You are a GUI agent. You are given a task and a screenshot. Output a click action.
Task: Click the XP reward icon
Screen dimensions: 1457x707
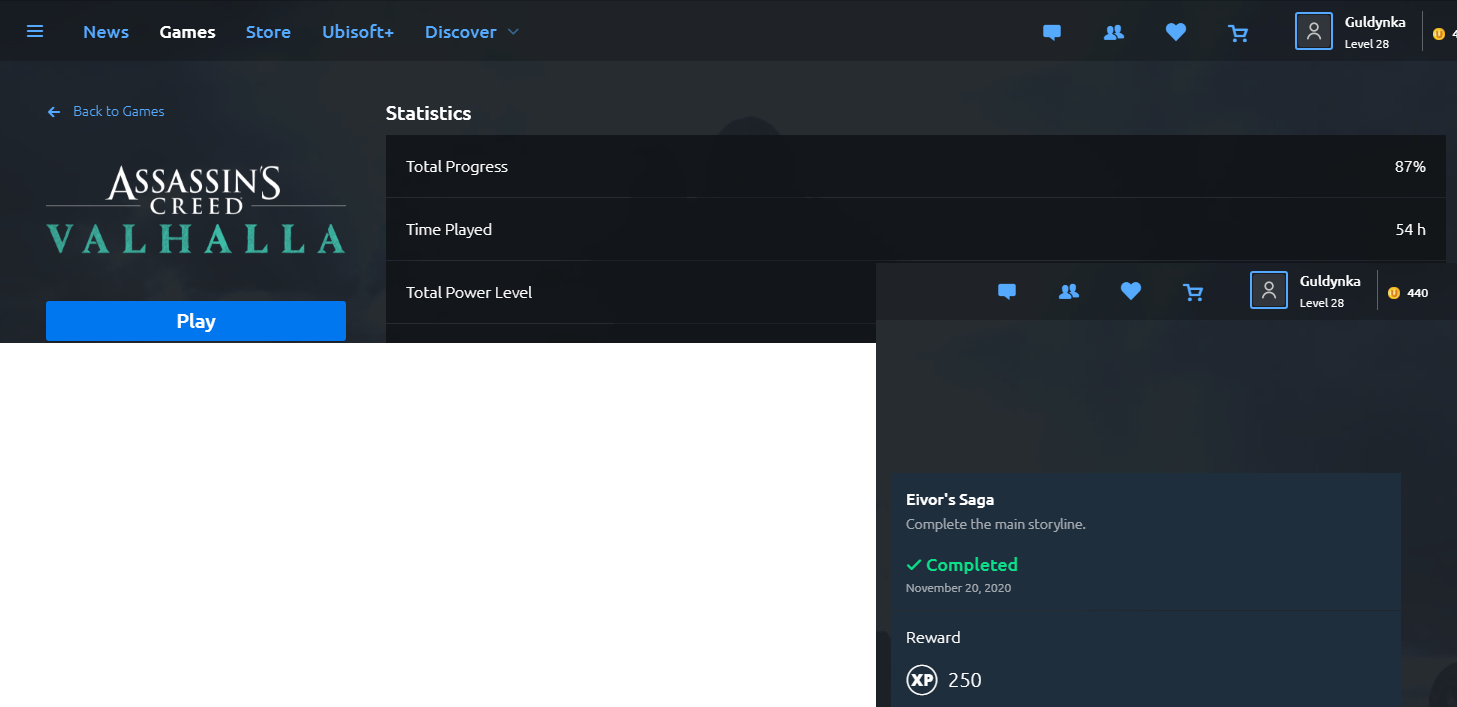click(x=922, y=680)
